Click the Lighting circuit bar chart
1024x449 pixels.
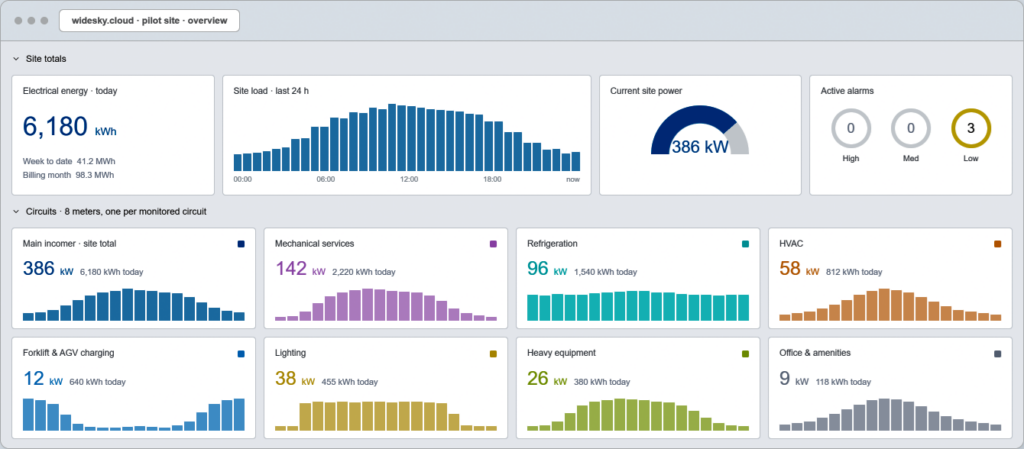[386, 416]
